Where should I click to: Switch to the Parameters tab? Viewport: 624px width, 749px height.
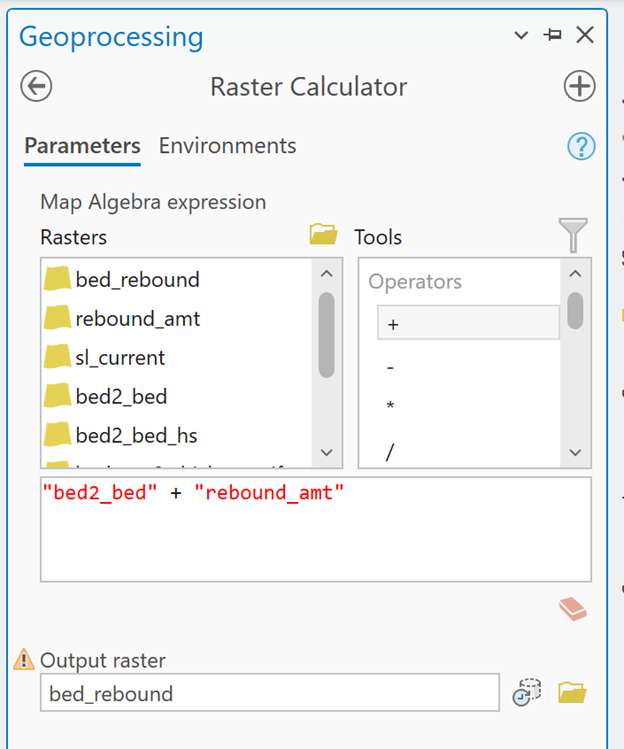tap(82, 146)
